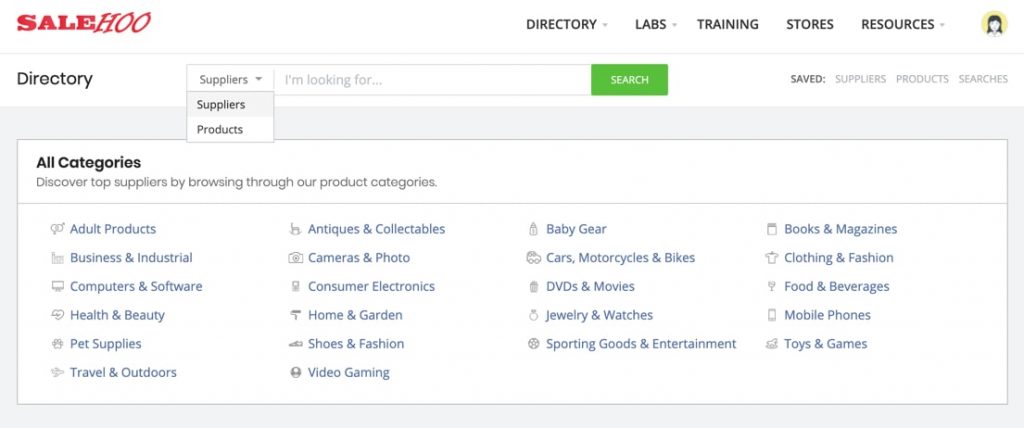Open the Baby Gear category link
Viewport: 1024px width, 428px height.
[576, 229]
